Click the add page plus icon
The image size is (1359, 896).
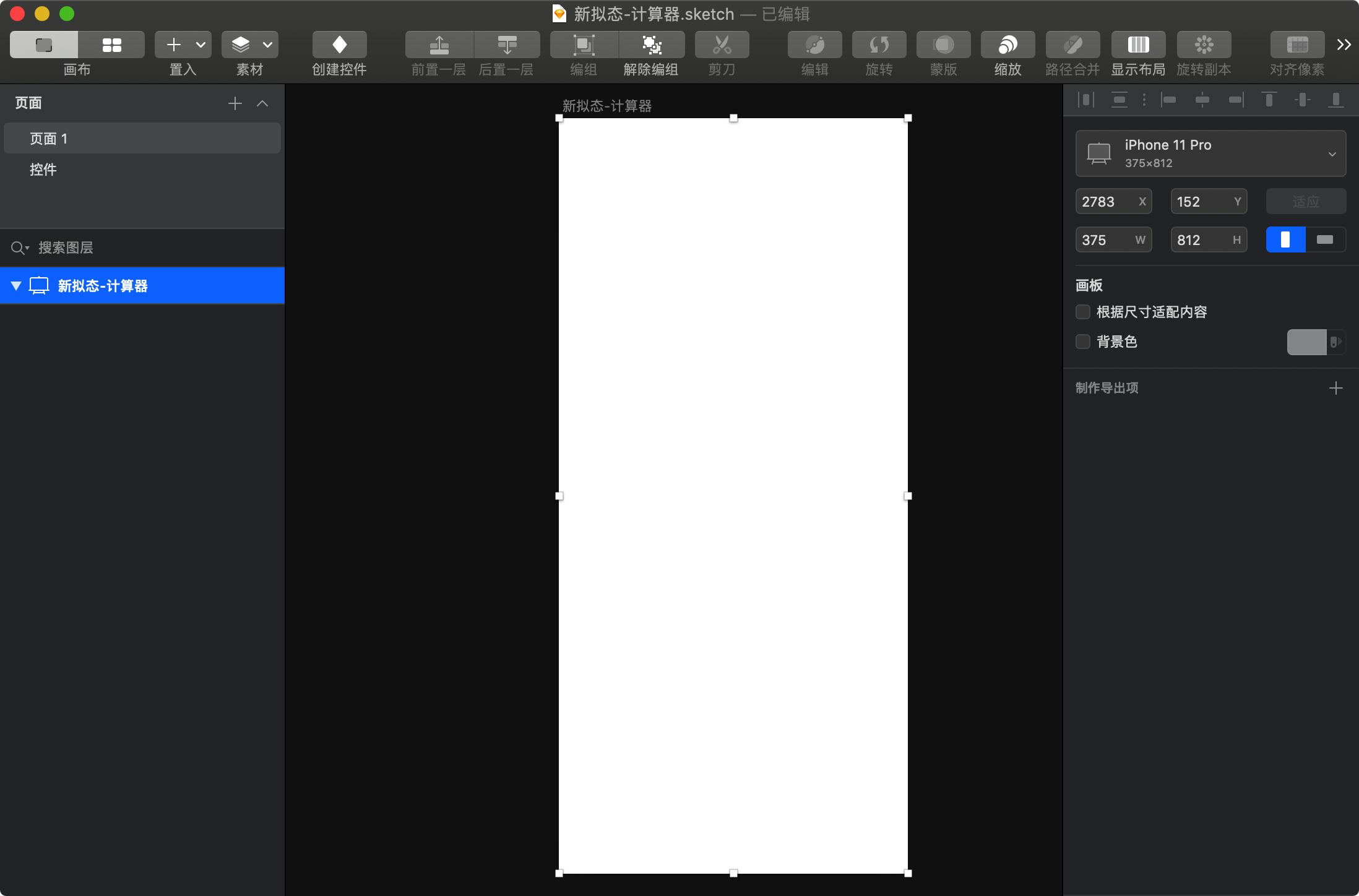click(235, 103)
